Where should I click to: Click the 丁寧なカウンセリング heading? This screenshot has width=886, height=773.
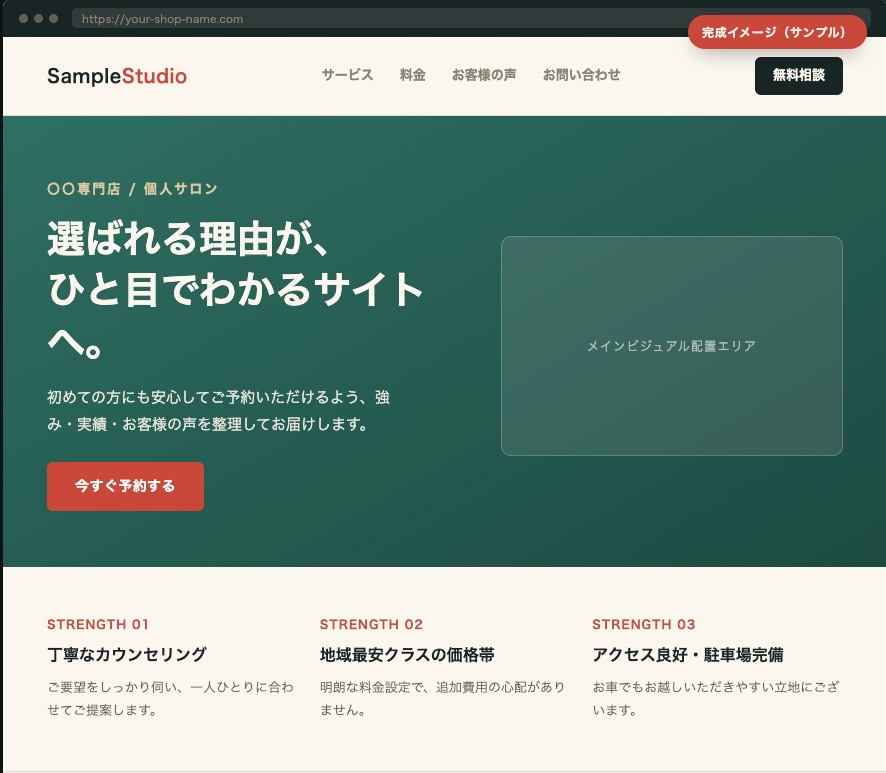point(127,654)
